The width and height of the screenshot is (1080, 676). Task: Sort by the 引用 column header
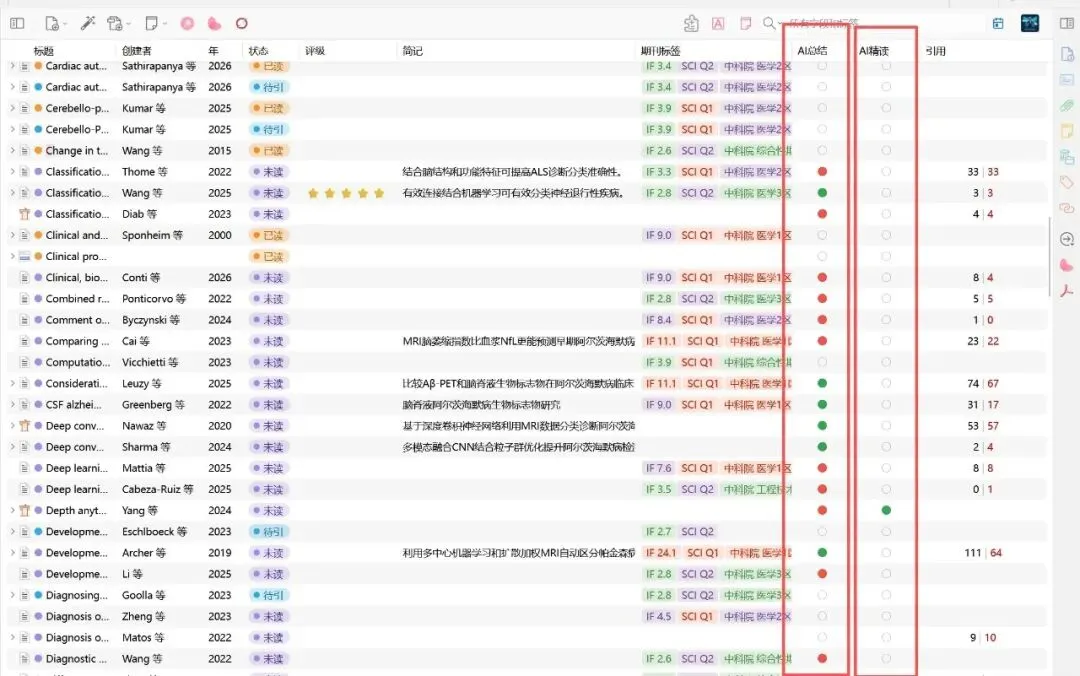pyautogui.click(x=935, y=51)
